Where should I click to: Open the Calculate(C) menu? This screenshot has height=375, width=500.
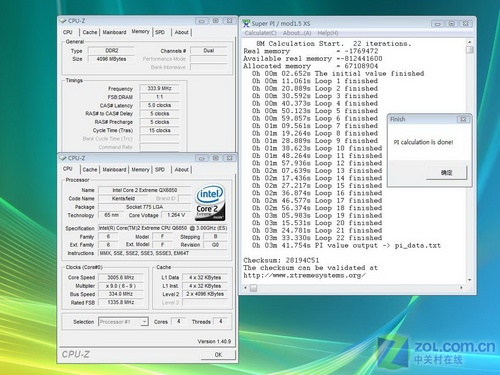click(x=261, y=33)
